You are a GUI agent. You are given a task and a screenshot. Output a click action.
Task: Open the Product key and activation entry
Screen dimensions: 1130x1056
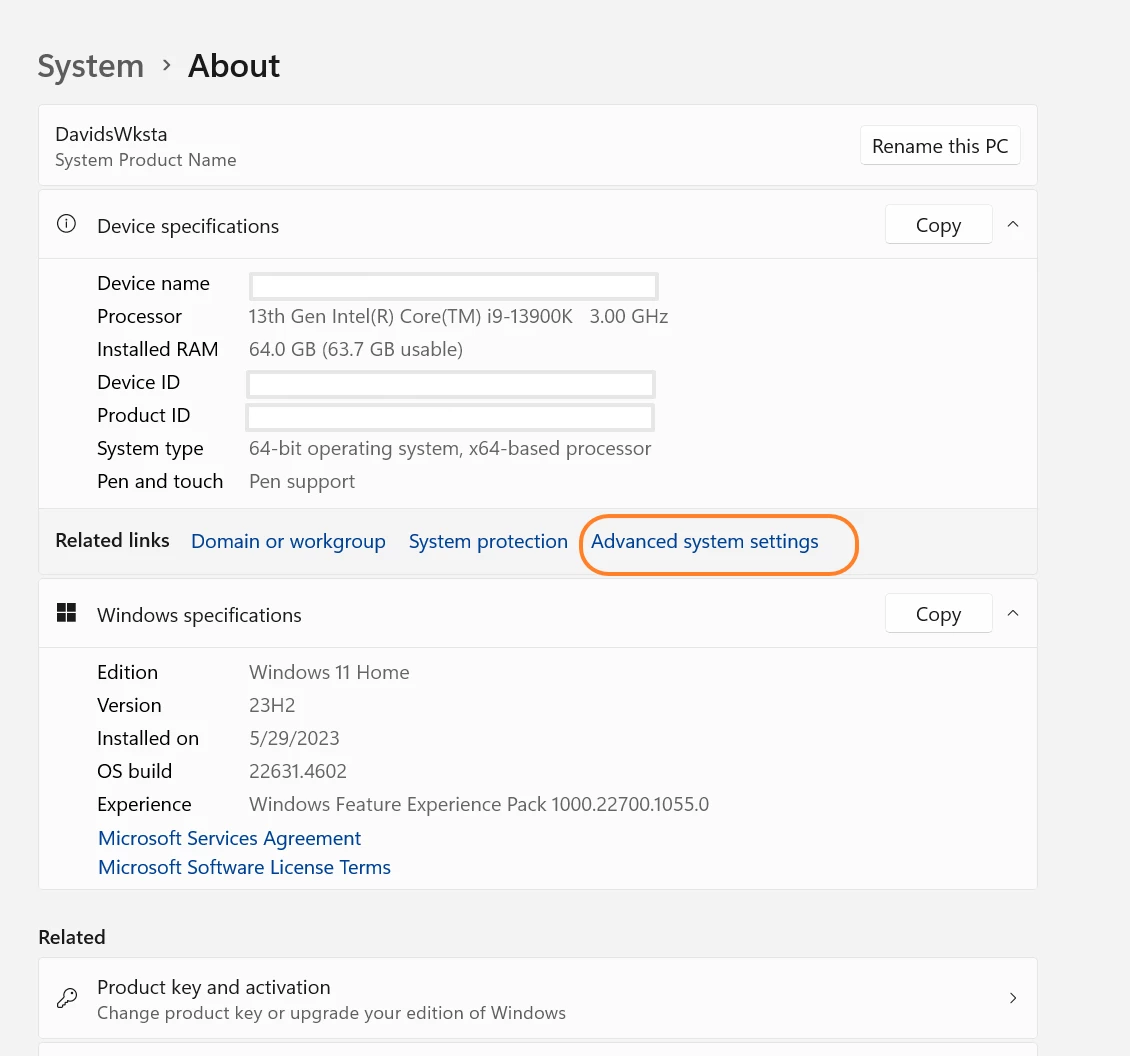[538, 998]
